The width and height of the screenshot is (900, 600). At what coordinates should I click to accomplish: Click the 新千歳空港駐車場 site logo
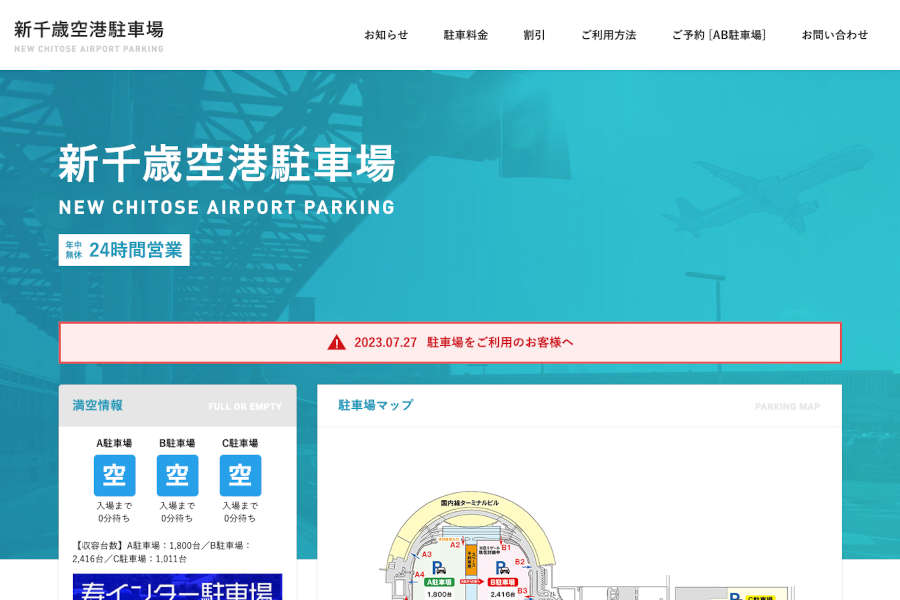click(x=89, y=35)
